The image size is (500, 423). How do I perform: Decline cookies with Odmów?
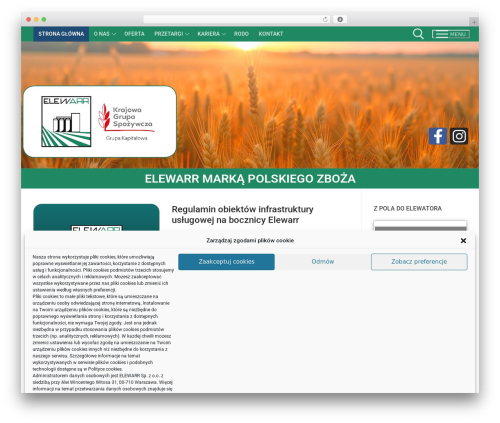[323, 262]
